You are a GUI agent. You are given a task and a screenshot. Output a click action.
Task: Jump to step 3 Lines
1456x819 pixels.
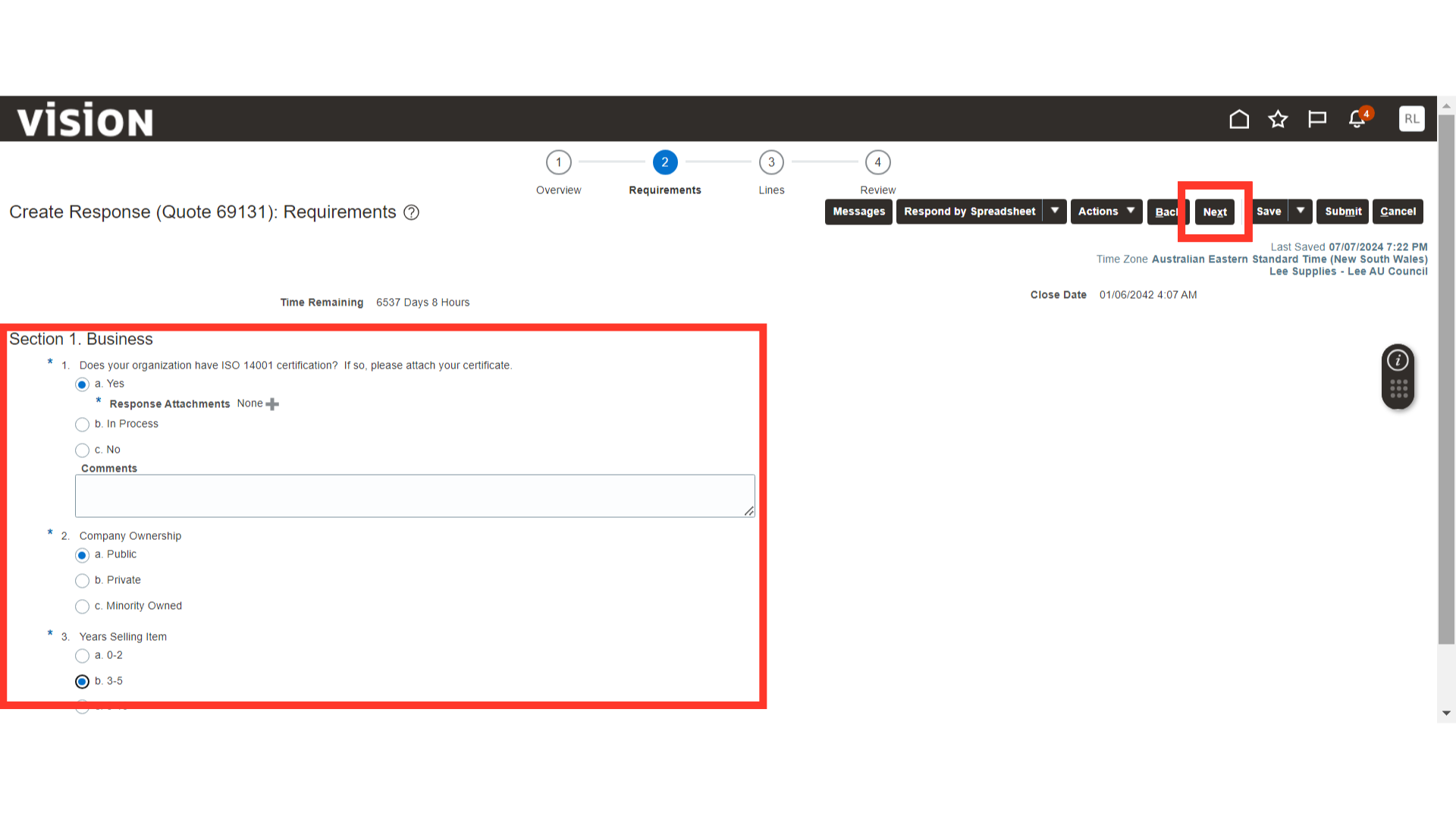tap(771, 162)
